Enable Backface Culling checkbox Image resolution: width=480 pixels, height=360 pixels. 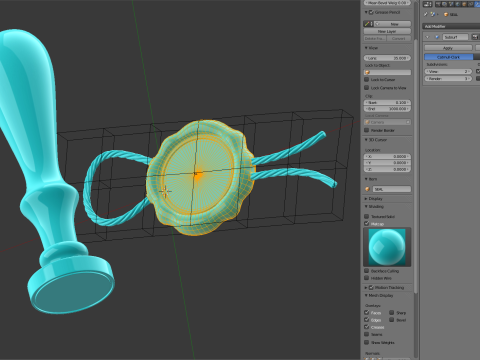click(x=367, y=271)
